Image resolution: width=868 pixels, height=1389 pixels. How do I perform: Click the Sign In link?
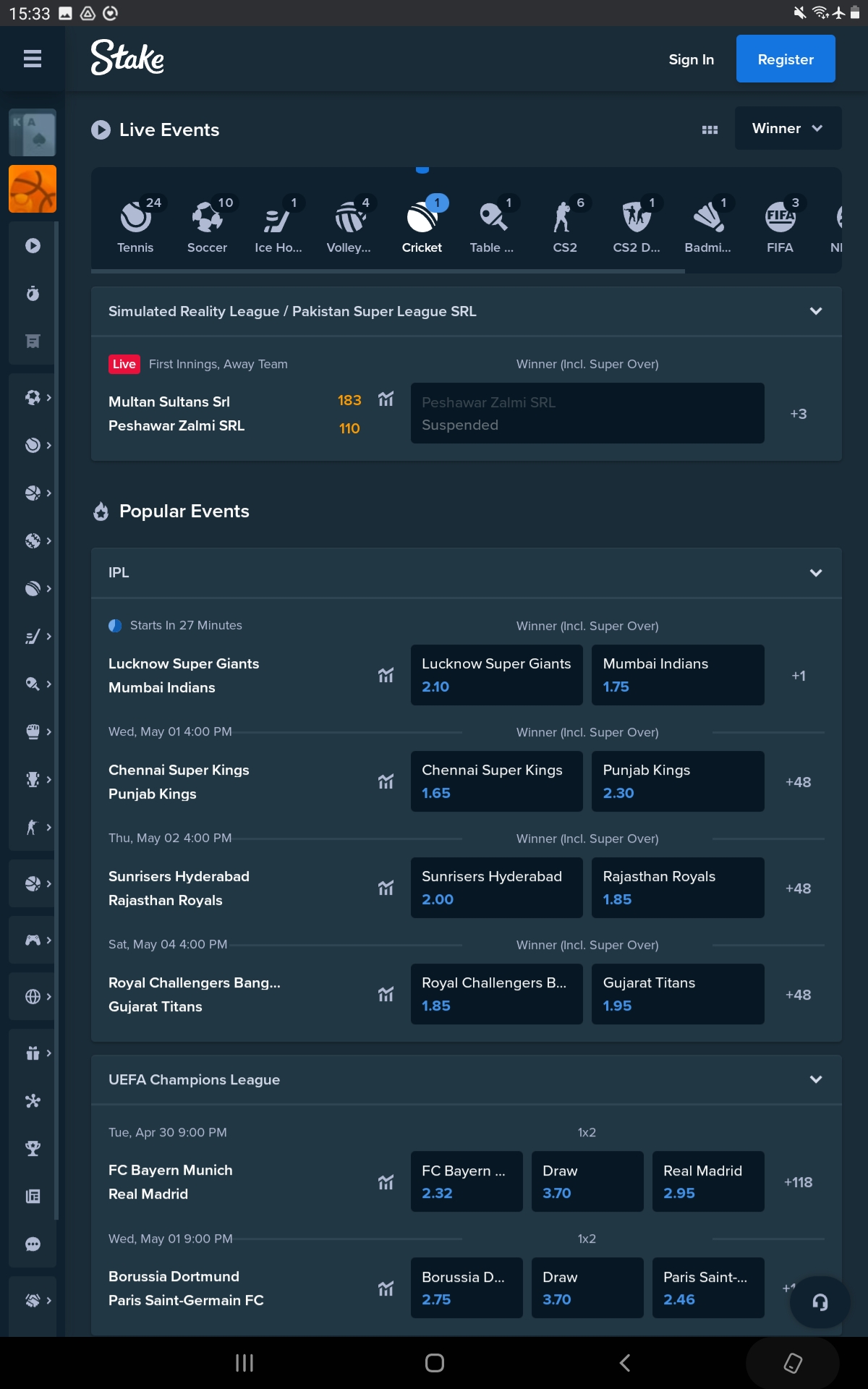coord(691,59)
